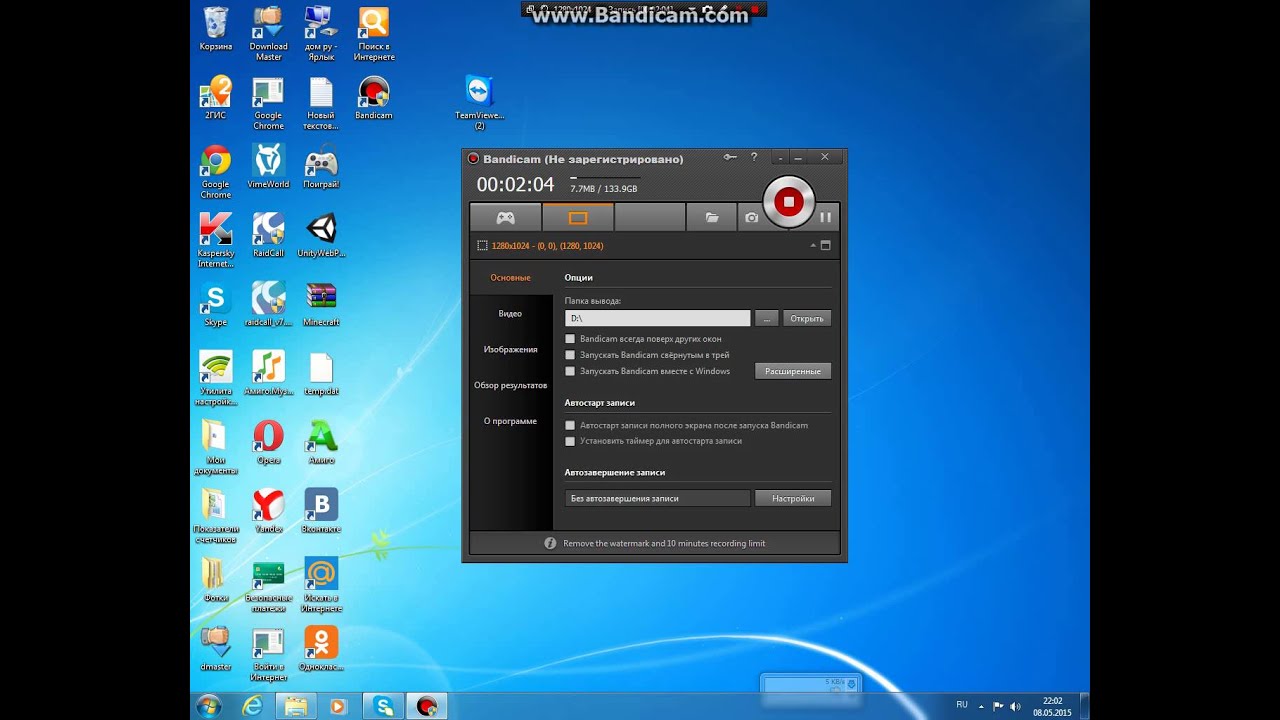Open Windows Explorer from the taskbar
The image size is (1280, 720).
(296, 706)
